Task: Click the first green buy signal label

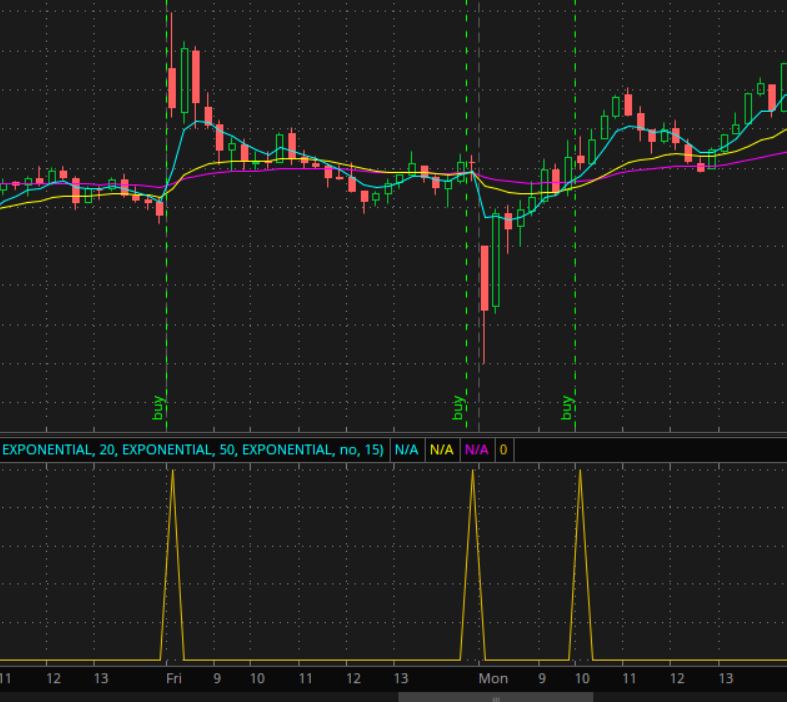Action: 159,408
